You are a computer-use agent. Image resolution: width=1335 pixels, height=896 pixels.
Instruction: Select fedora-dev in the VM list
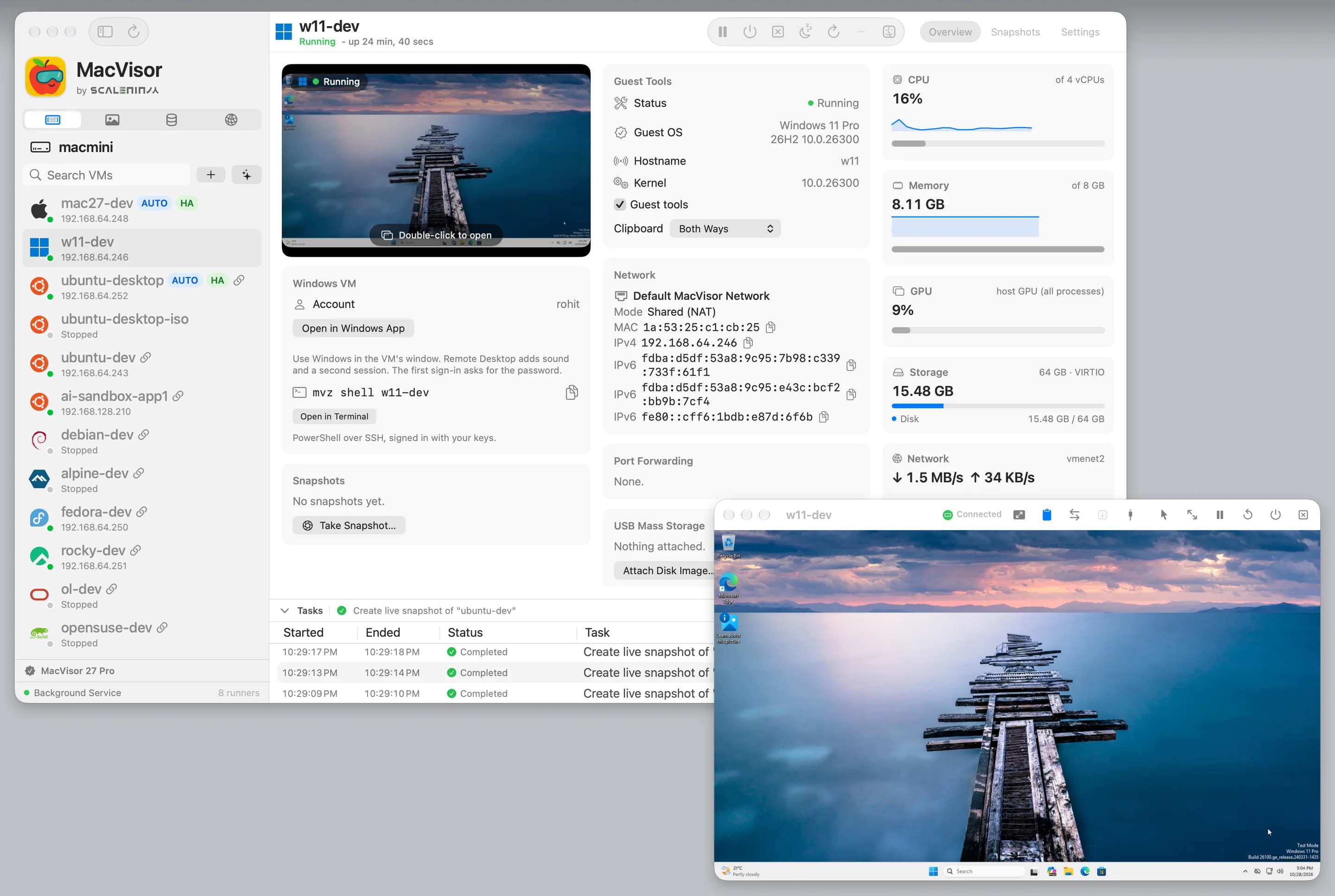pyautogui.click(x=142, y=518)
